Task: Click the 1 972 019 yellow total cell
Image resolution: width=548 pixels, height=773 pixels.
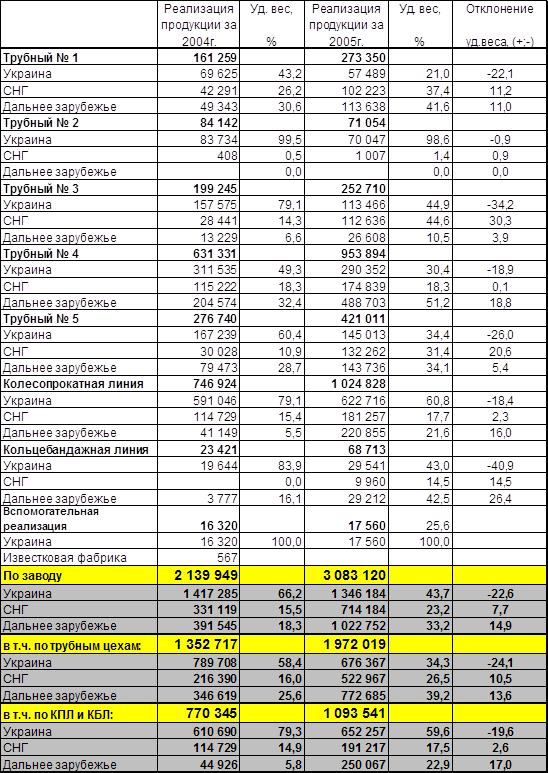Action: (x=346, y=644)
